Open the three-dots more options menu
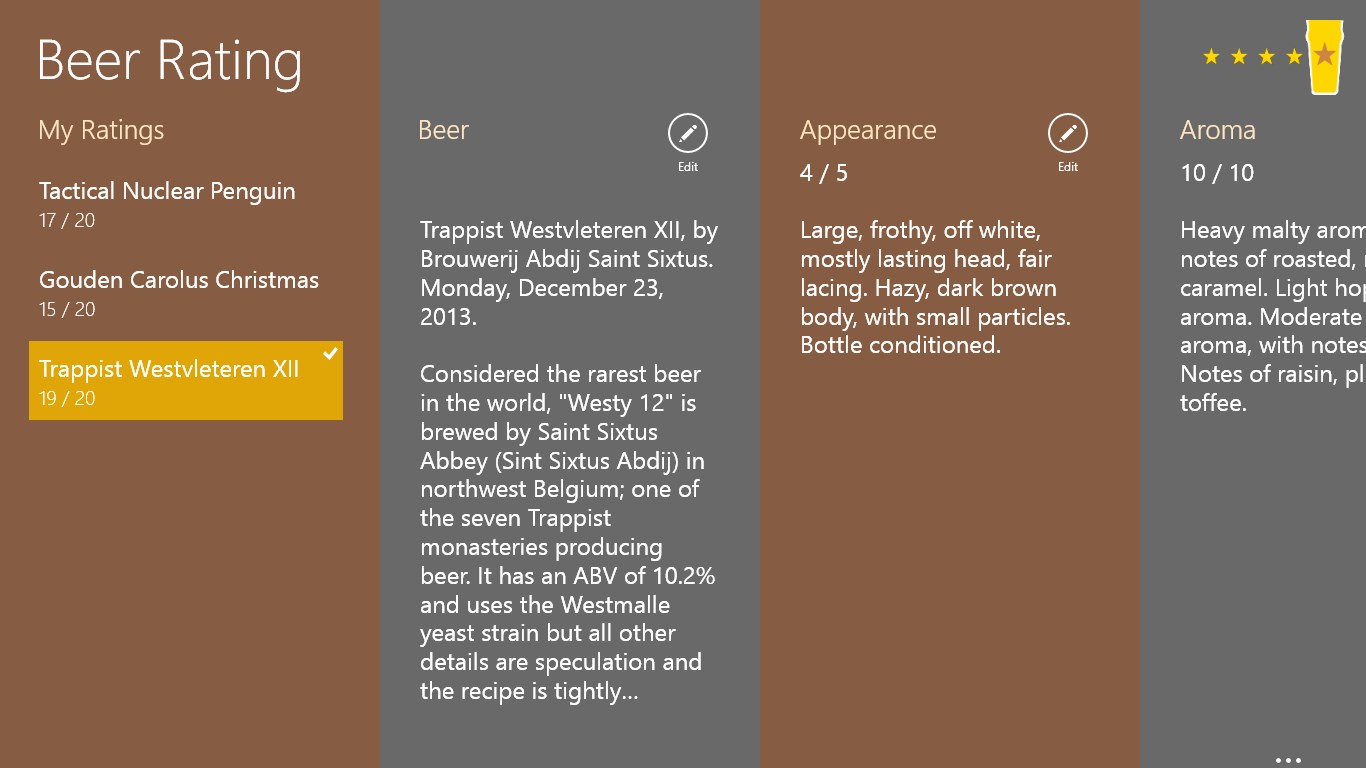 (1288, 760)
